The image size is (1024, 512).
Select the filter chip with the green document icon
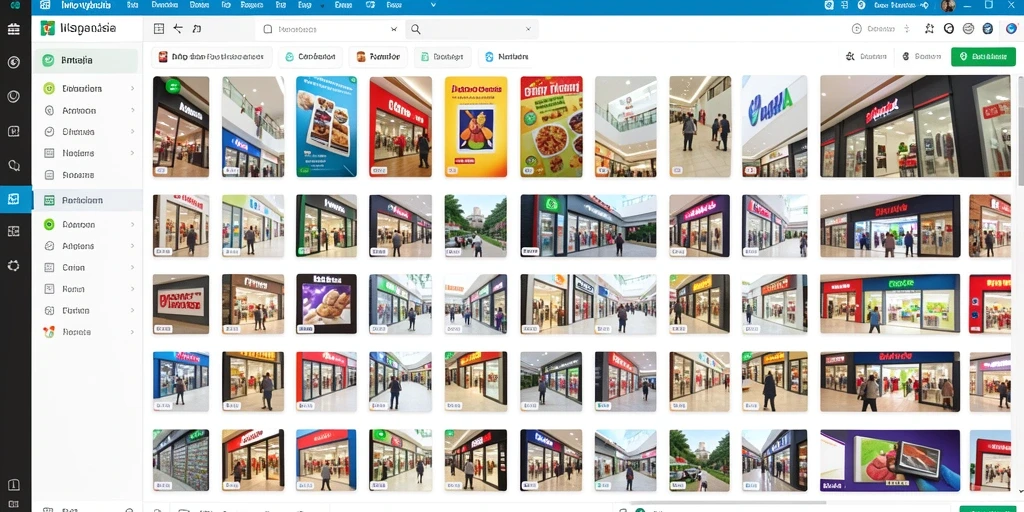pyautogui.click(x=442, y=57)
